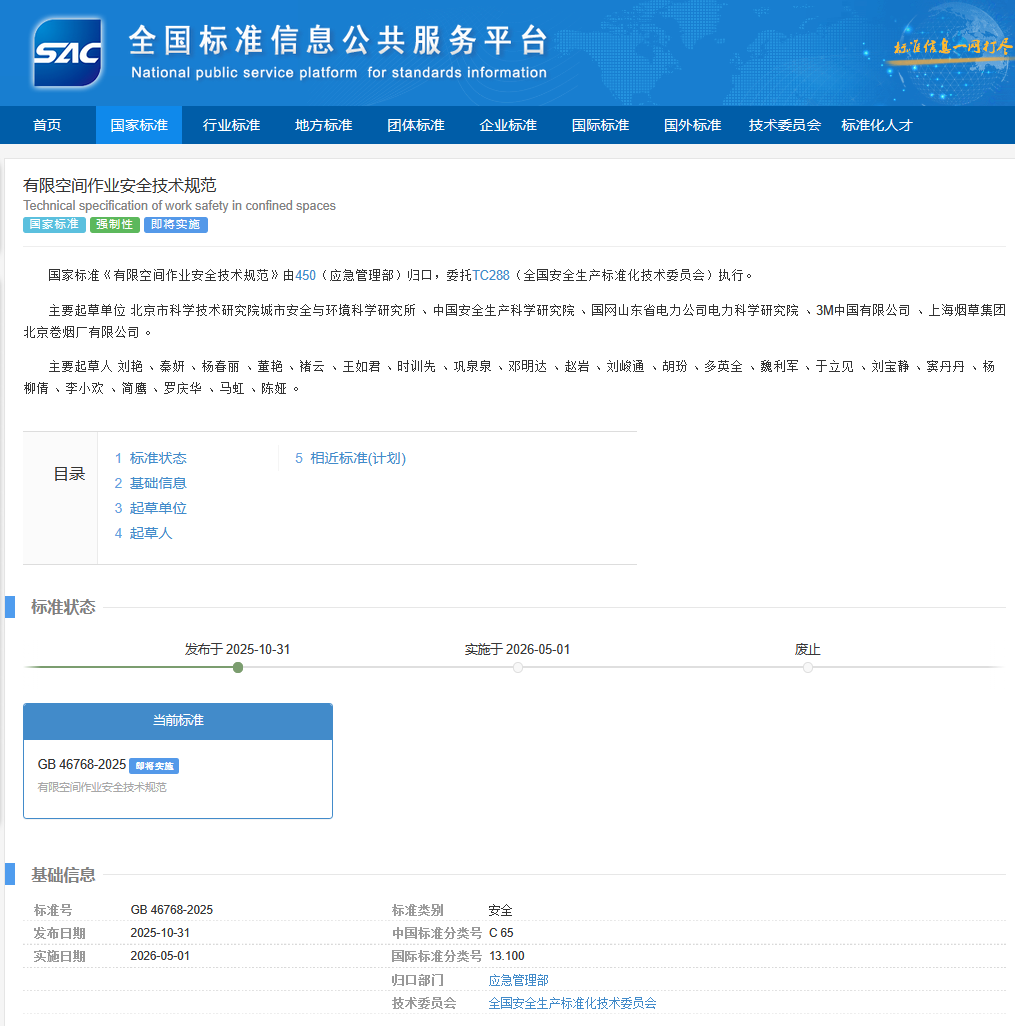Open the 标准化人才 section
The image size is (1015, 1026).
[877, 124]
